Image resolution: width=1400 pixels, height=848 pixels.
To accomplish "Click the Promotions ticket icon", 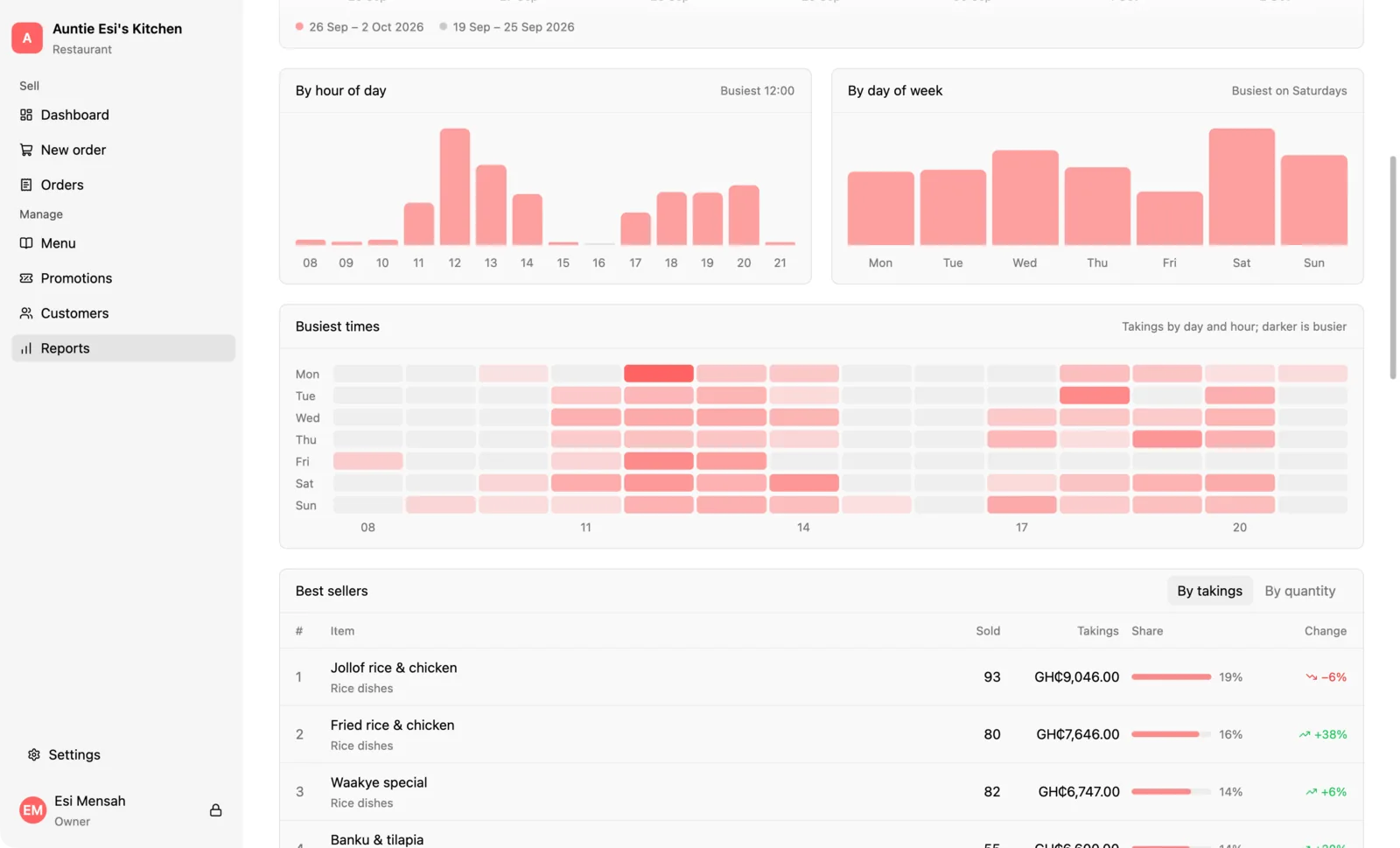I will pyautogui.click(x=26, y=278).
